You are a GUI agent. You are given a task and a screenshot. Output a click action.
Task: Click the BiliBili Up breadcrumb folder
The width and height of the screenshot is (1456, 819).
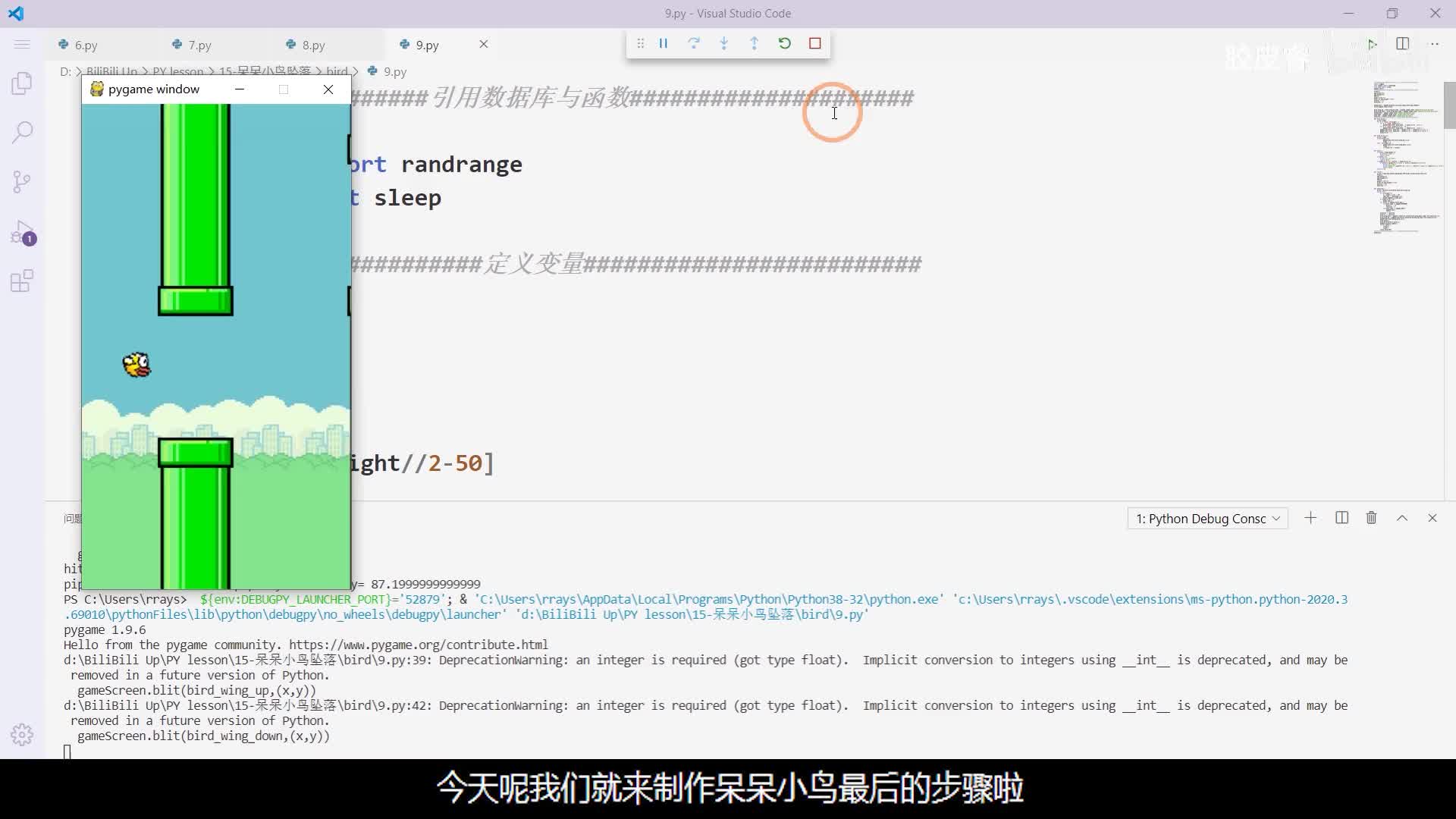click(x=111, y=71)
